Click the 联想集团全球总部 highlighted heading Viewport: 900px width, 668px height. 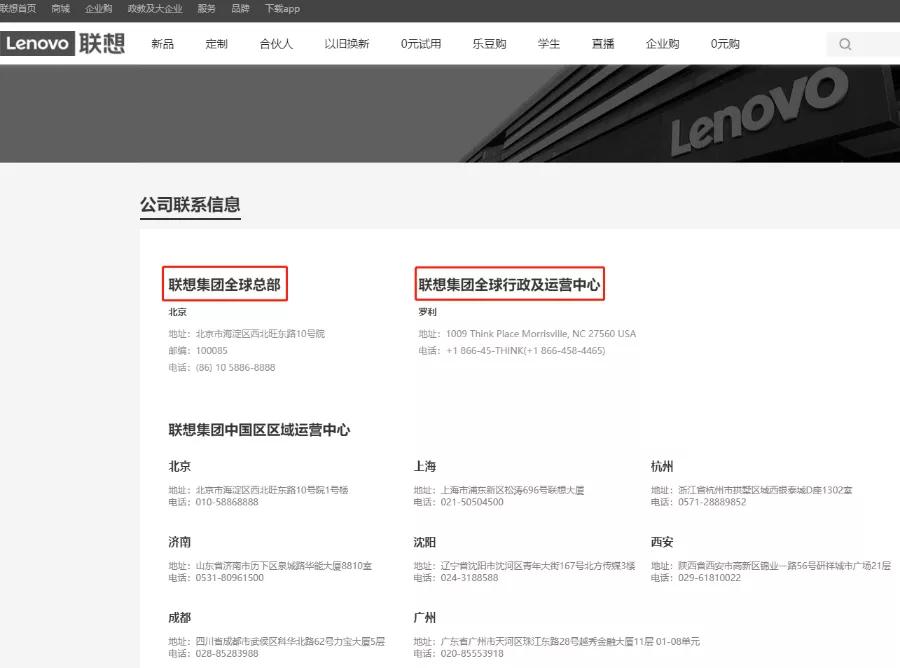tap(224, 284)
